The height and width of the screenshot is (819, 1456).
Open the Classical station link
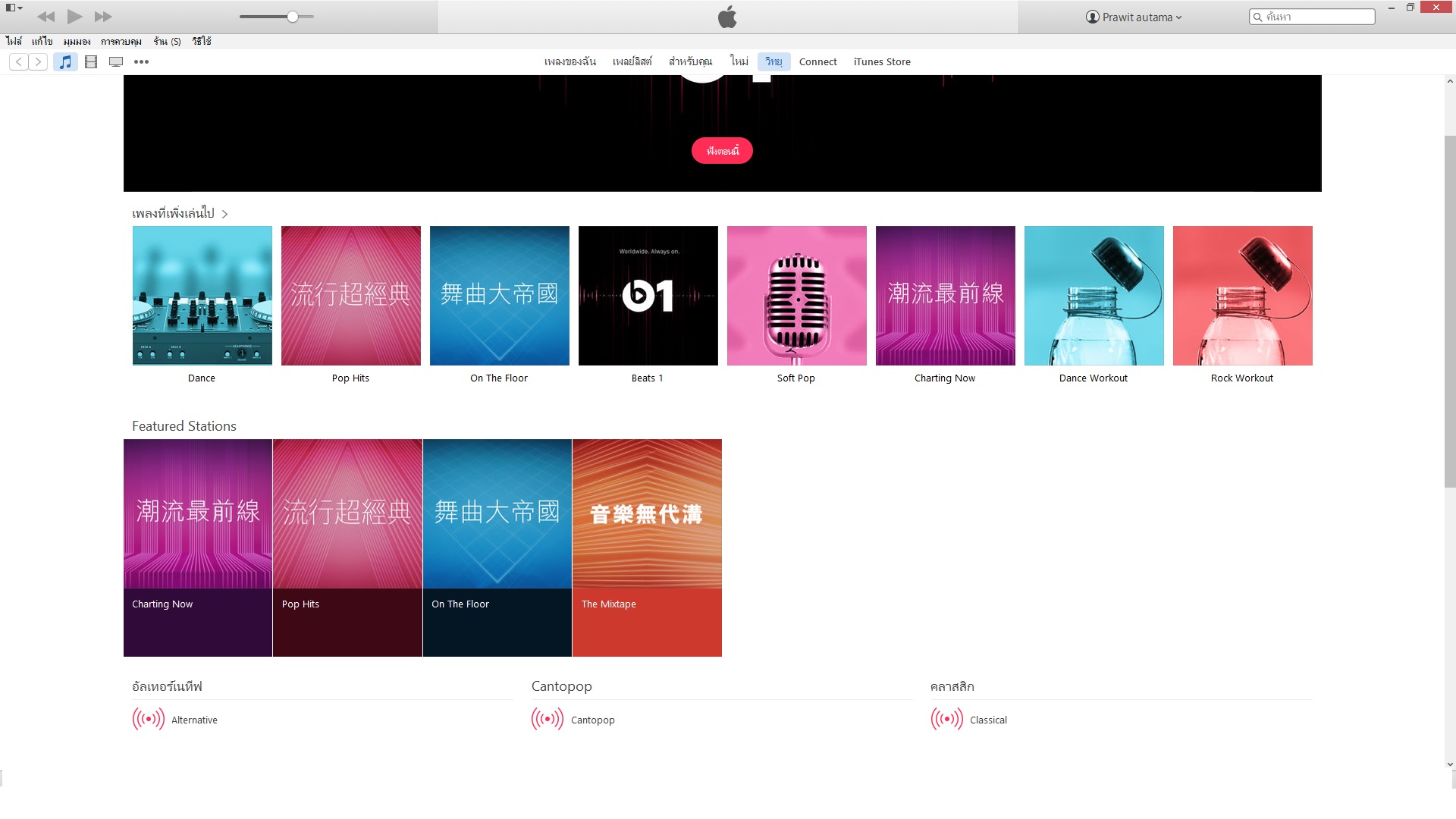coord(988,720)
